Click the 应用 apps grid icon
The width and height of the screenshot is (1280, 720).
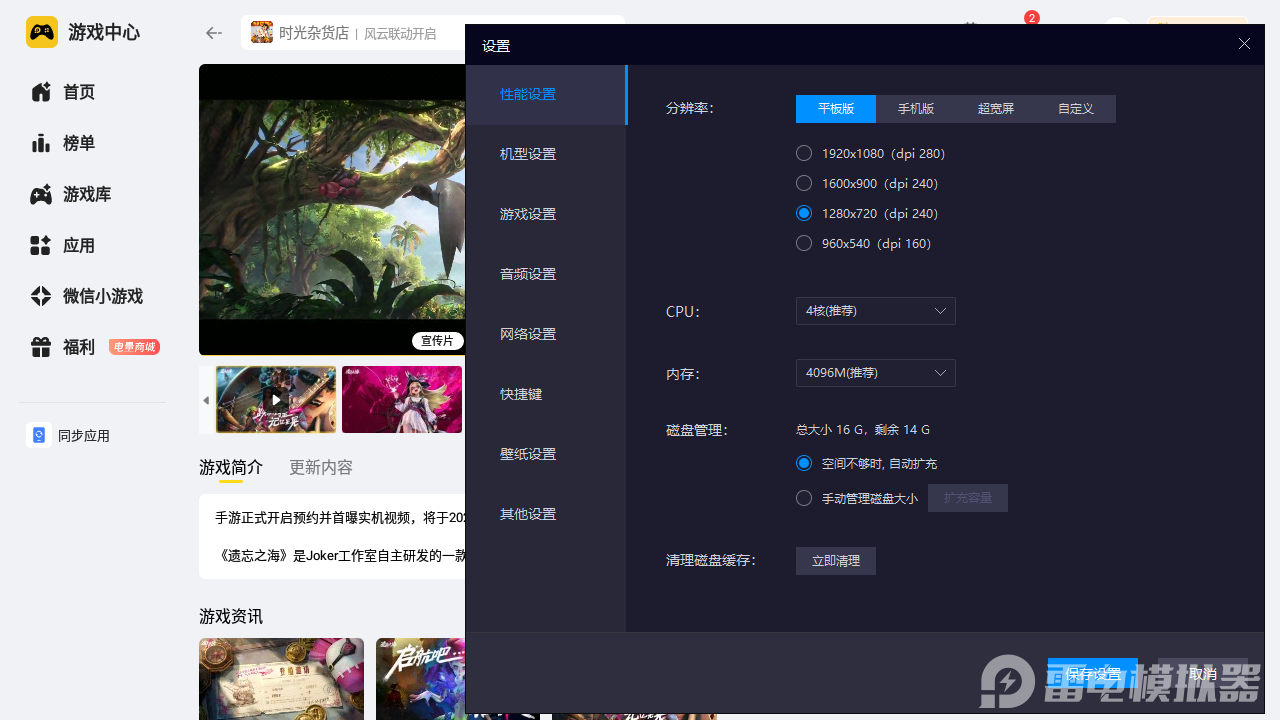(41, 246)
